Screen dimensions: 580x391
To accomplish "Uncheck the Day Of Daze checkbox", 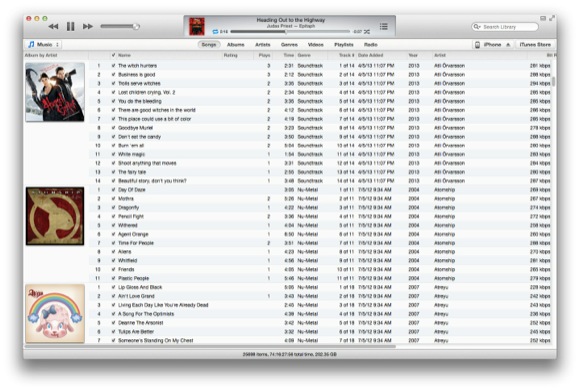I will pos(113,190).
